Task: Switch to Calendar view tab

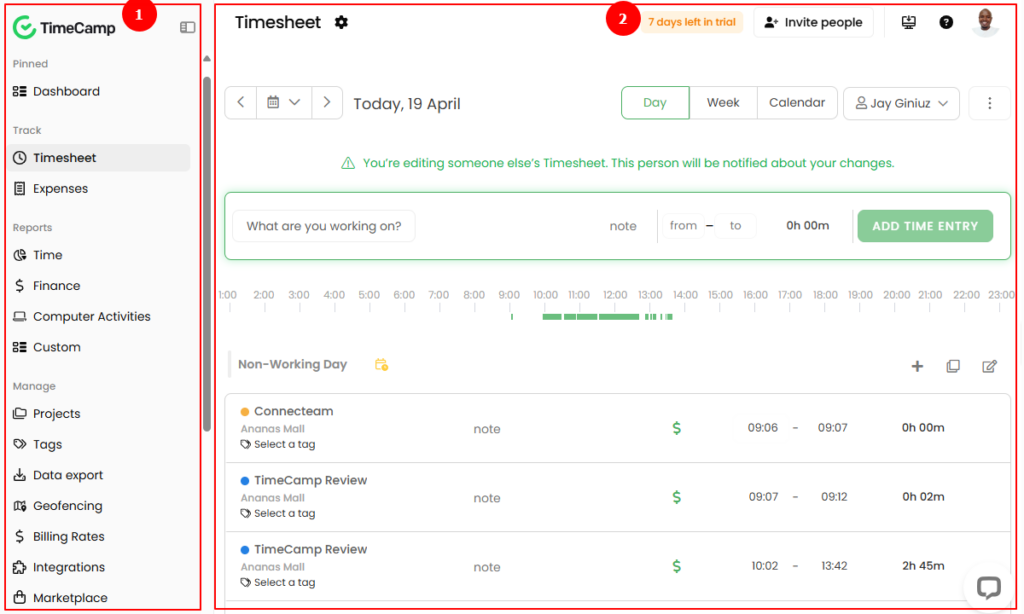Action: pyautogui.click(x=797, y=103)
